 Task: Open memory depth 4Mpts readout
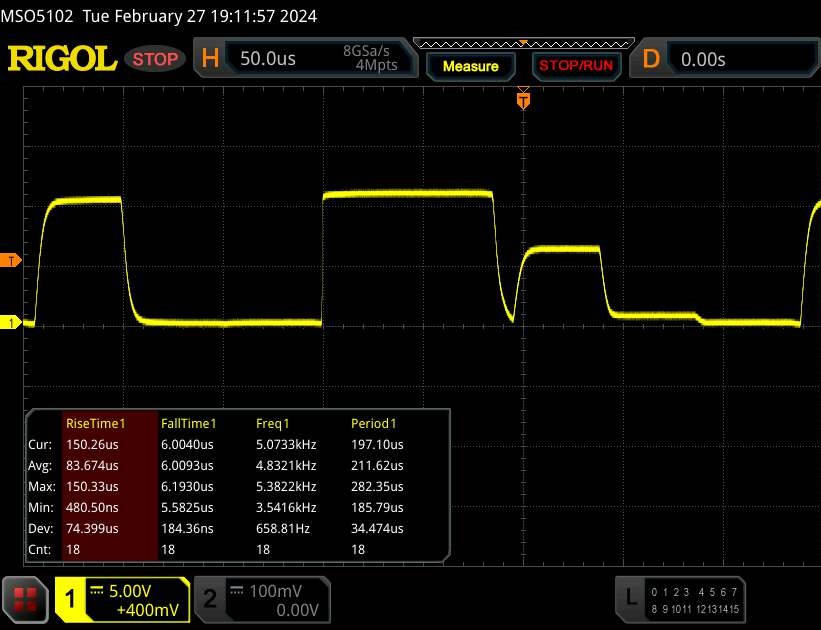coord(376,65)
